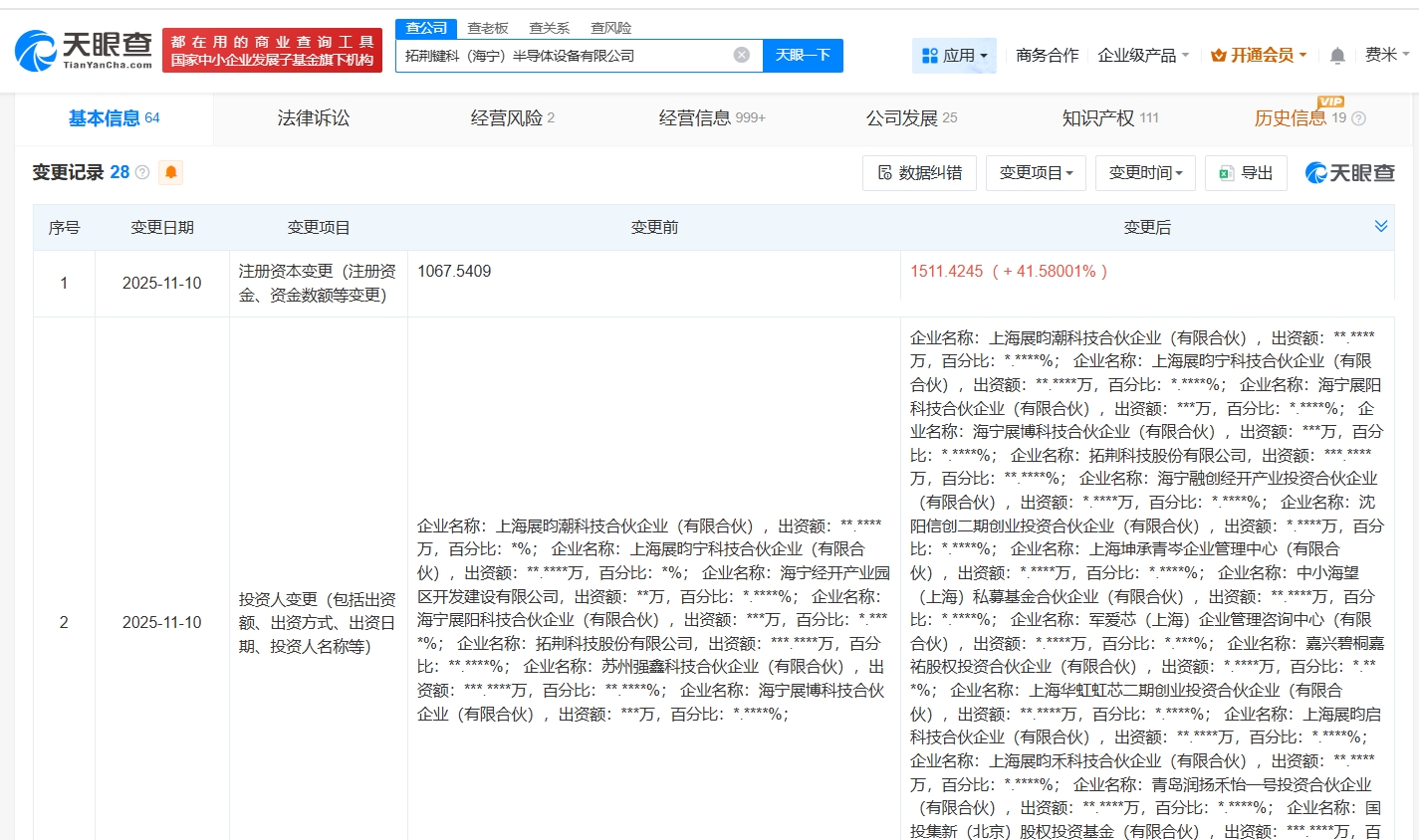The width and height of the screenshot is (1419, 840).
Task: Open the 变更时间 filter dropdown
Action: coord(1145,171)
